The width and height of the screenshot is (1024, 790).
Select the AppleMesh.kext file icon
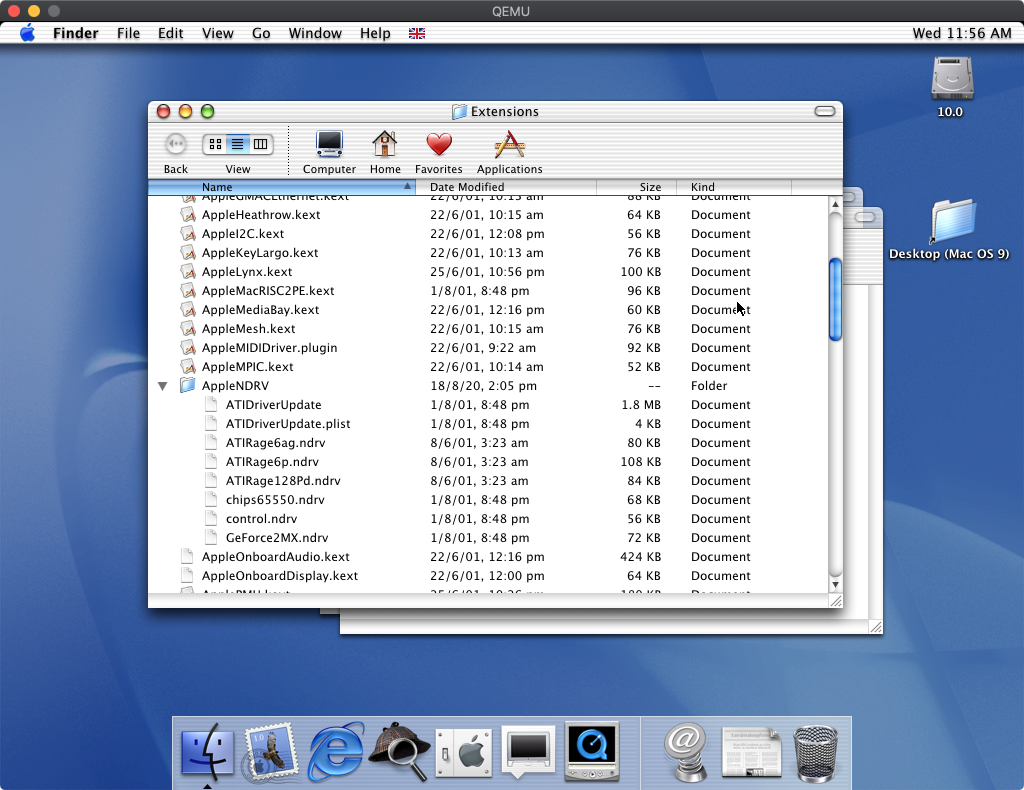click(188, 328)
